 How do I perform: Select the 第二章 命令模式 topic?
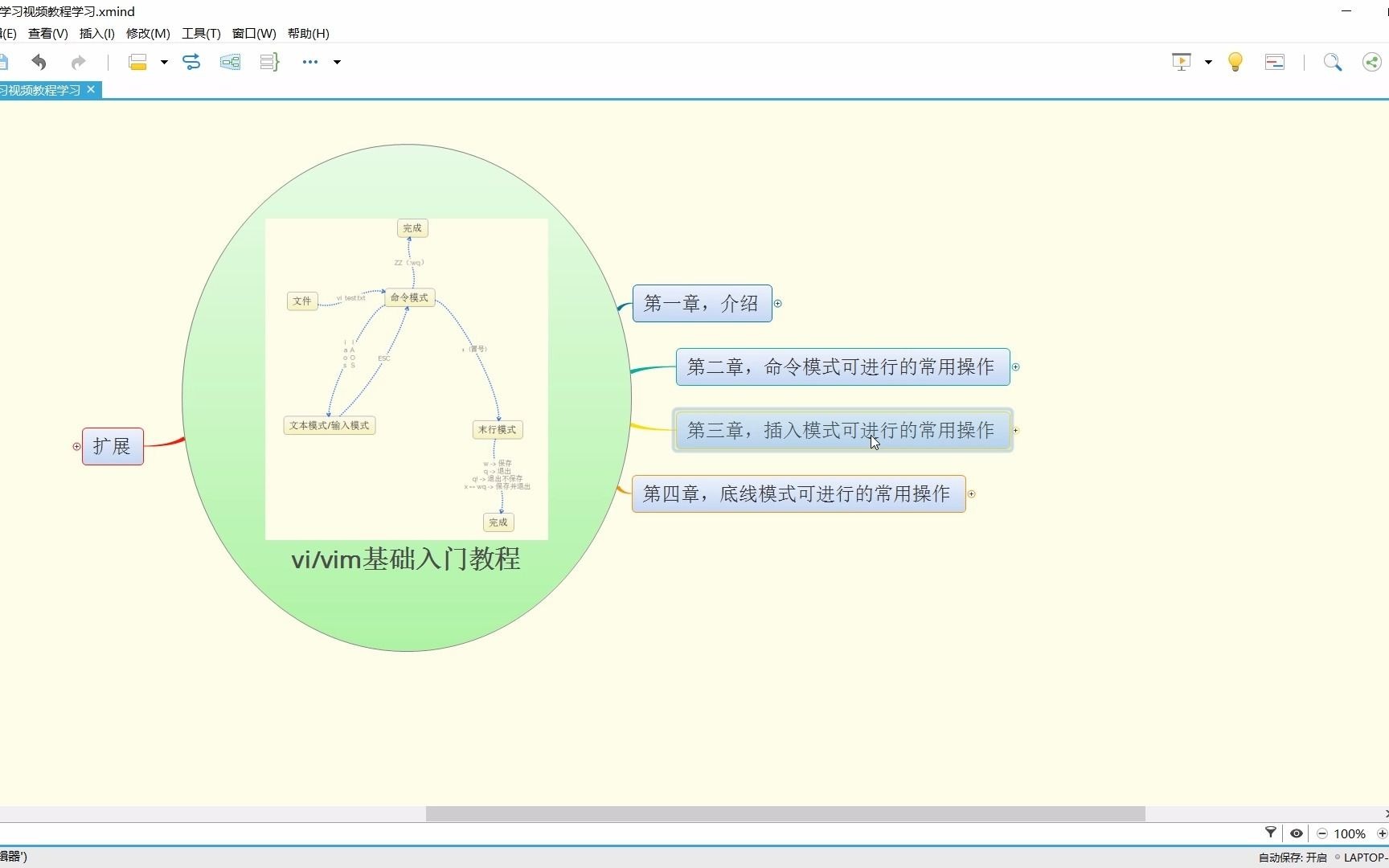842,366
